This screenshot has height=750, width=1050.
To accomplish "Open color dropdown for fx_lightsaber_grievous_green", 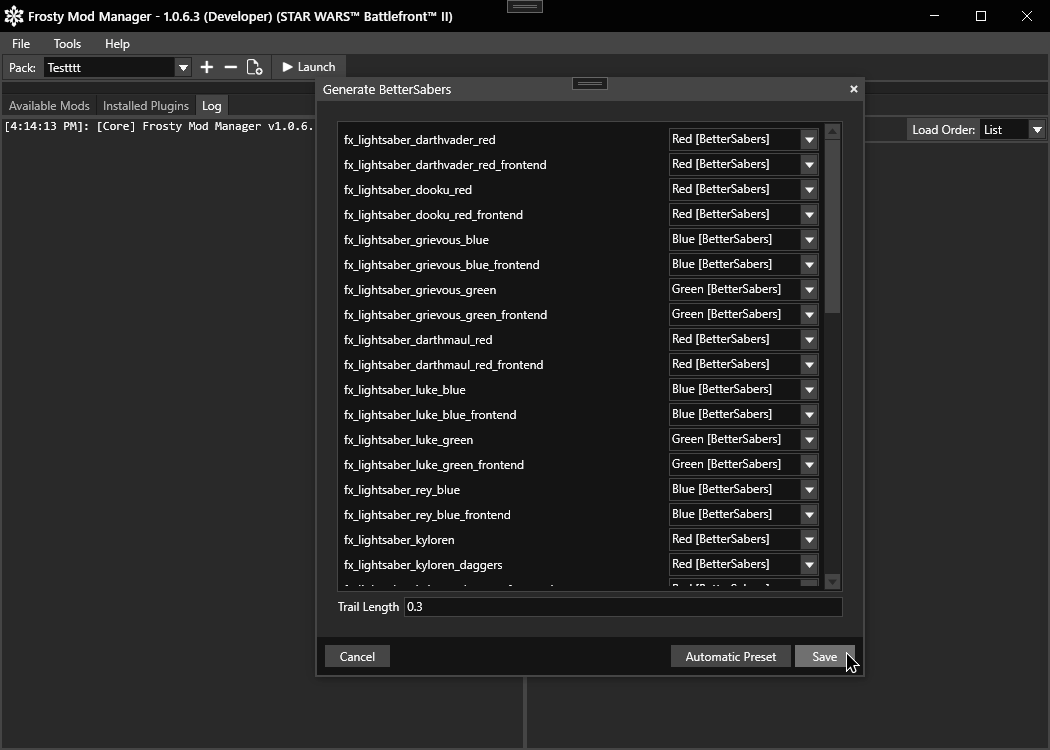I will tap(743, 289).
